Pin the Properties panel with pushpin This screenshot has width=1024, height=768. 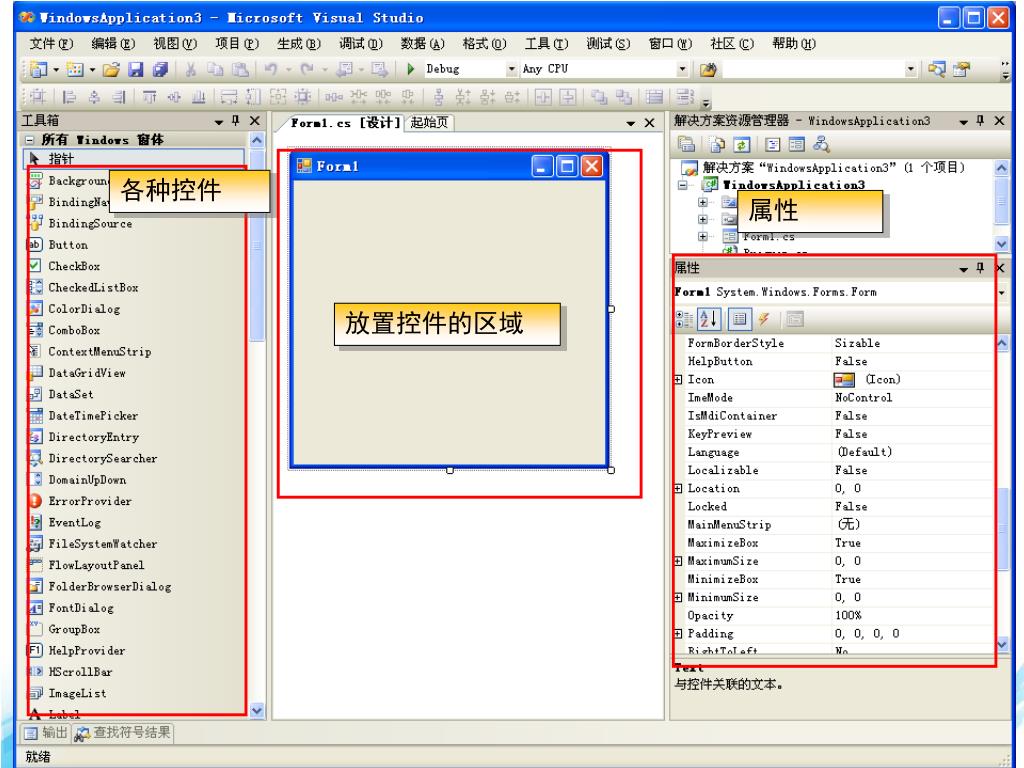point(980,268)
